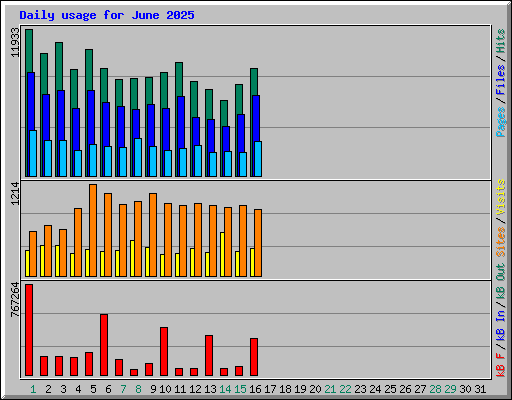The image size is (512, 400).
Task: Click the orange sites bar for day 9
Action: (x=153, y=235)
